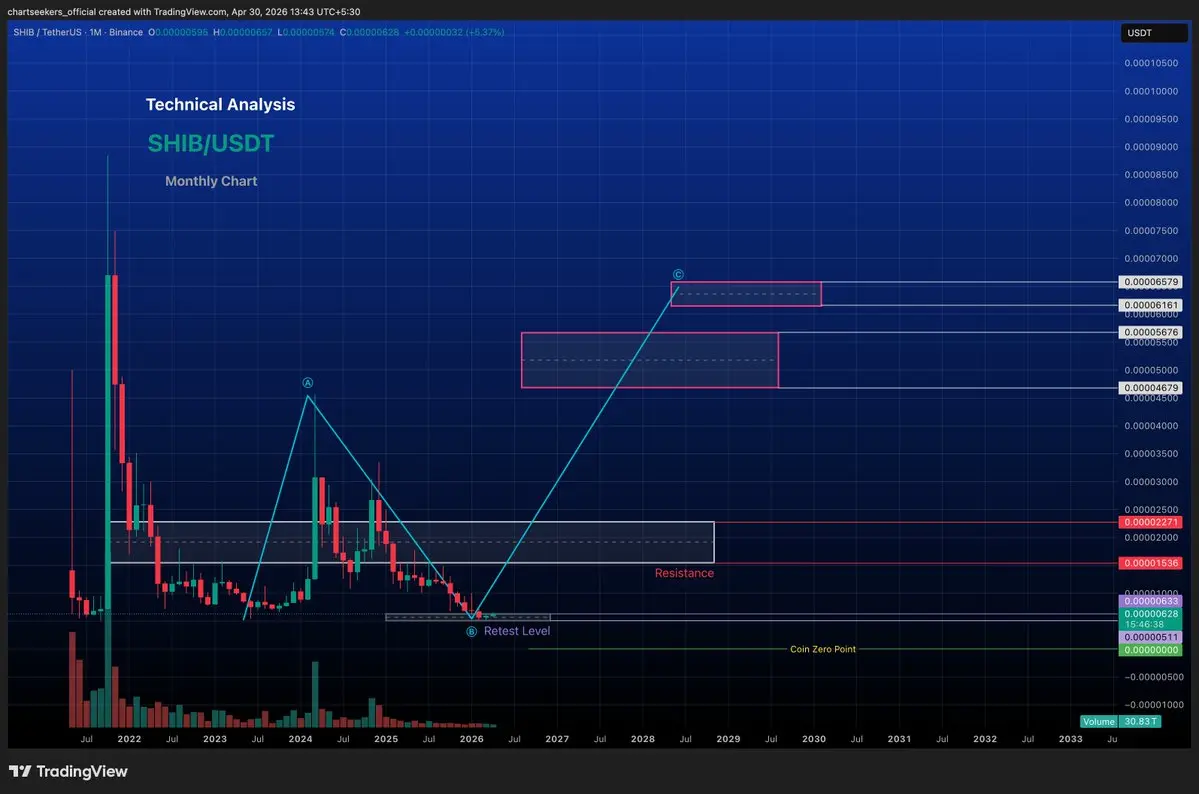Click the purple 0.00000633 price tag
The image size is (1199, 794).
(1150, 601)
